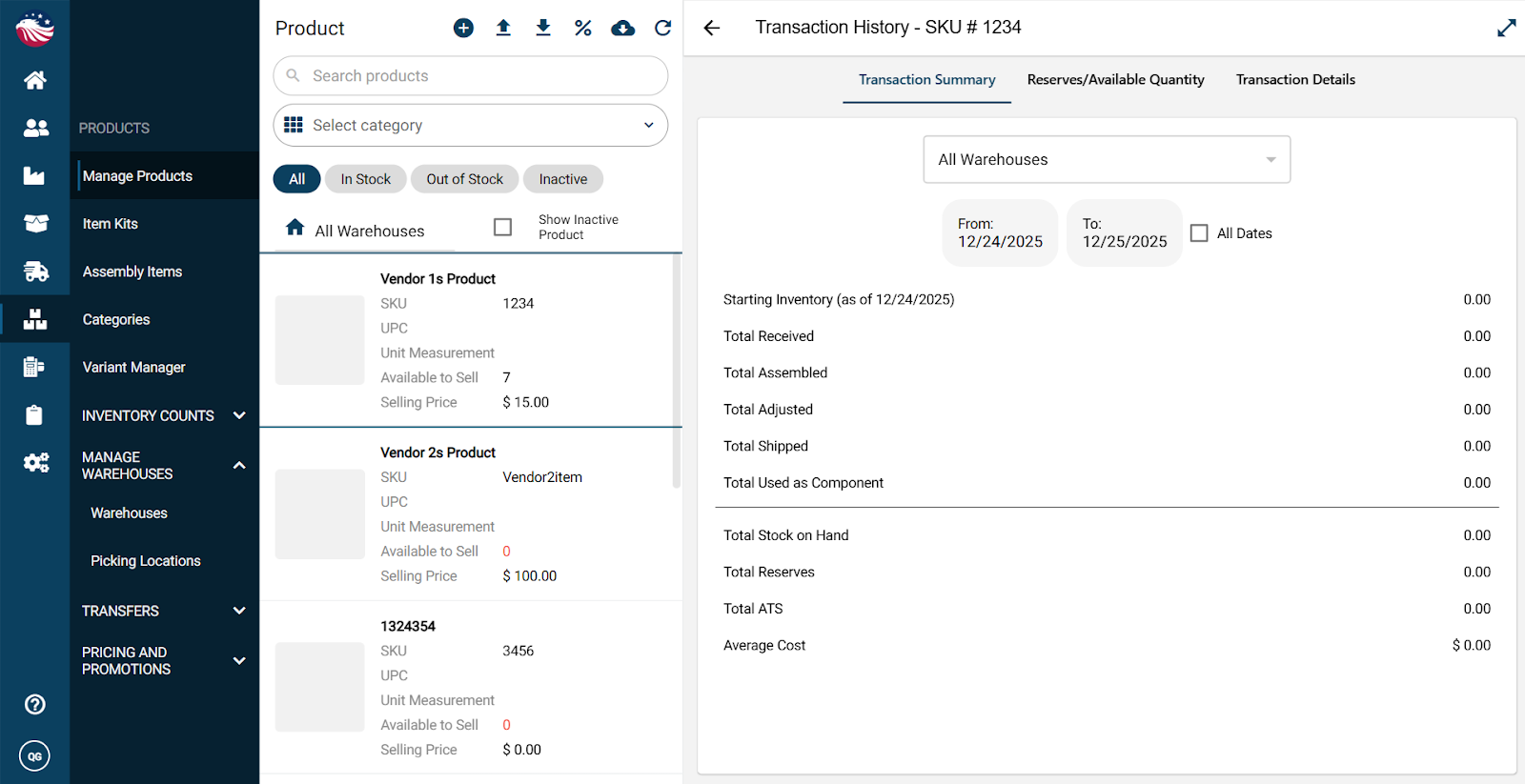The image size is (1525, 784).
Task: Open the open-box orders icon in sidebar
Action: coord(35,223)
